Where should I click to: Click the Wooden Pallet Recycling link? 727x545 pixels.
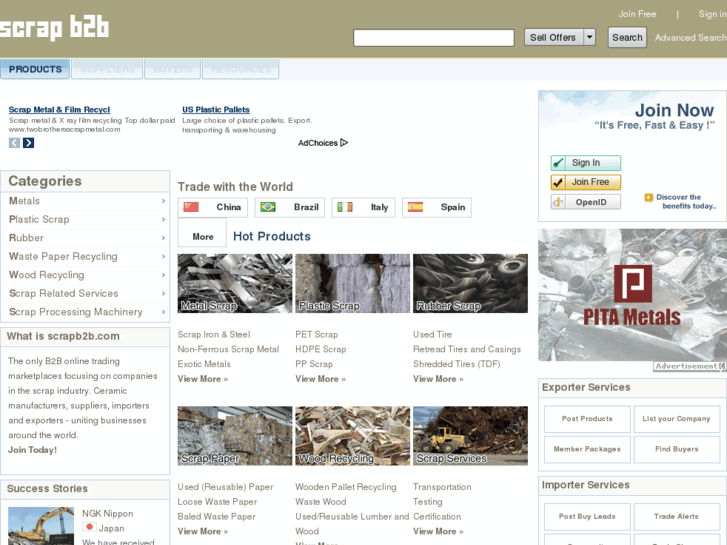click(346, 487)
